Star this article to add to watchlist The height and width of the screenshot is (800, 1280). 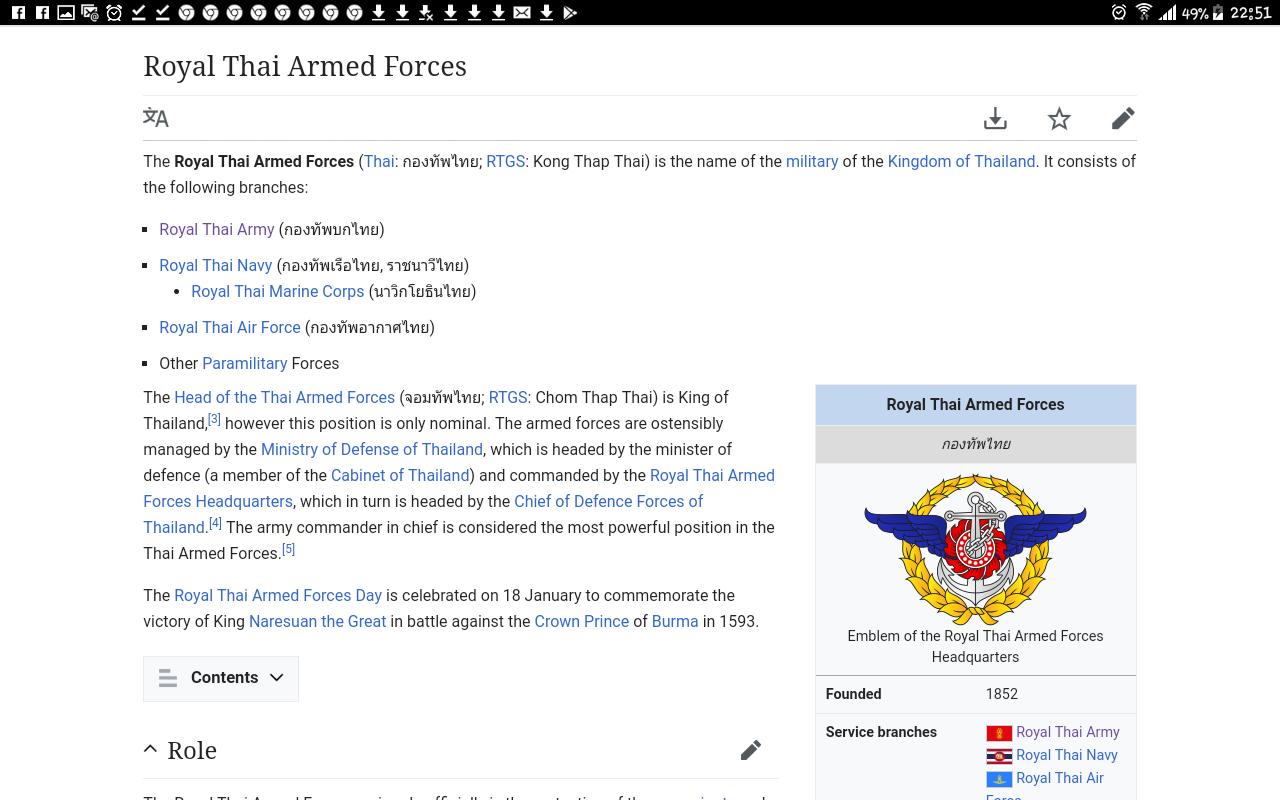click(1059, 119)
